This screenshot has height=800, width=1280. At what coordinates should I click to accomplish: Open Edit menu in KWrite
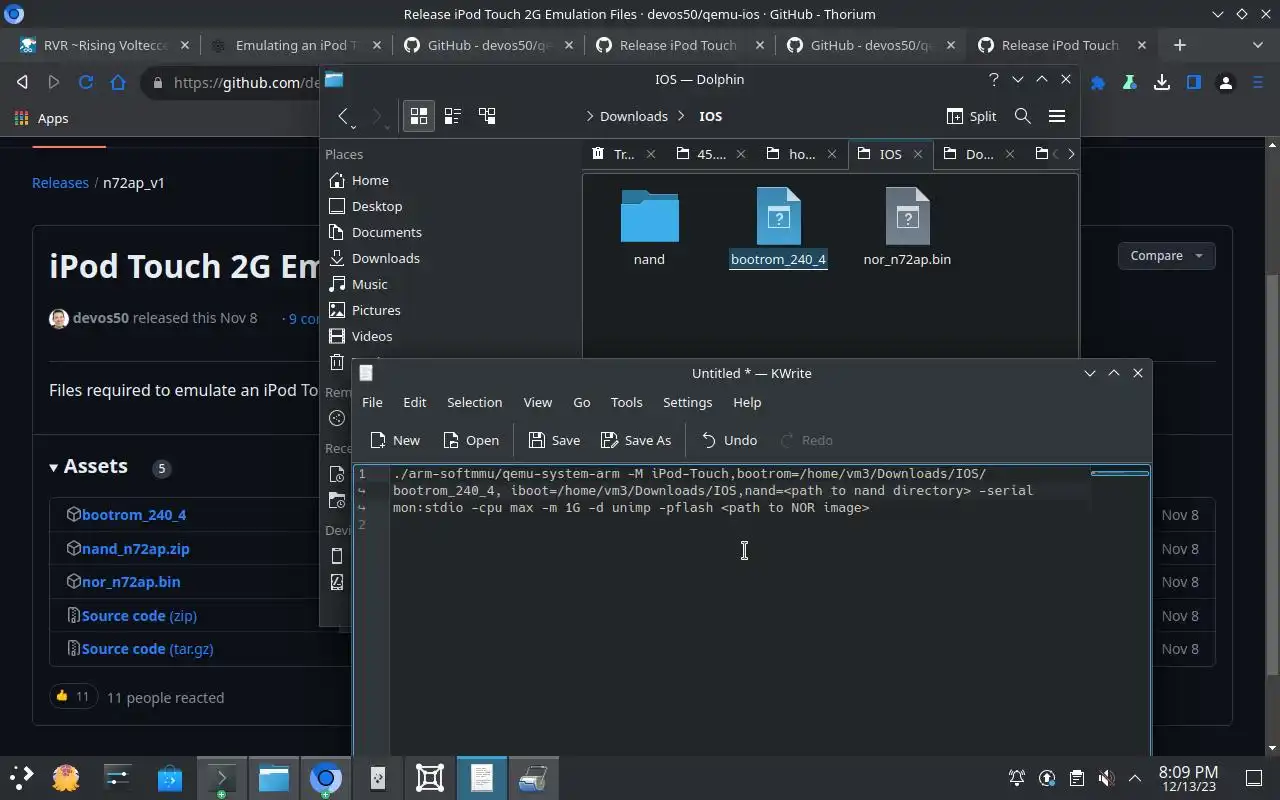(414, 402)
